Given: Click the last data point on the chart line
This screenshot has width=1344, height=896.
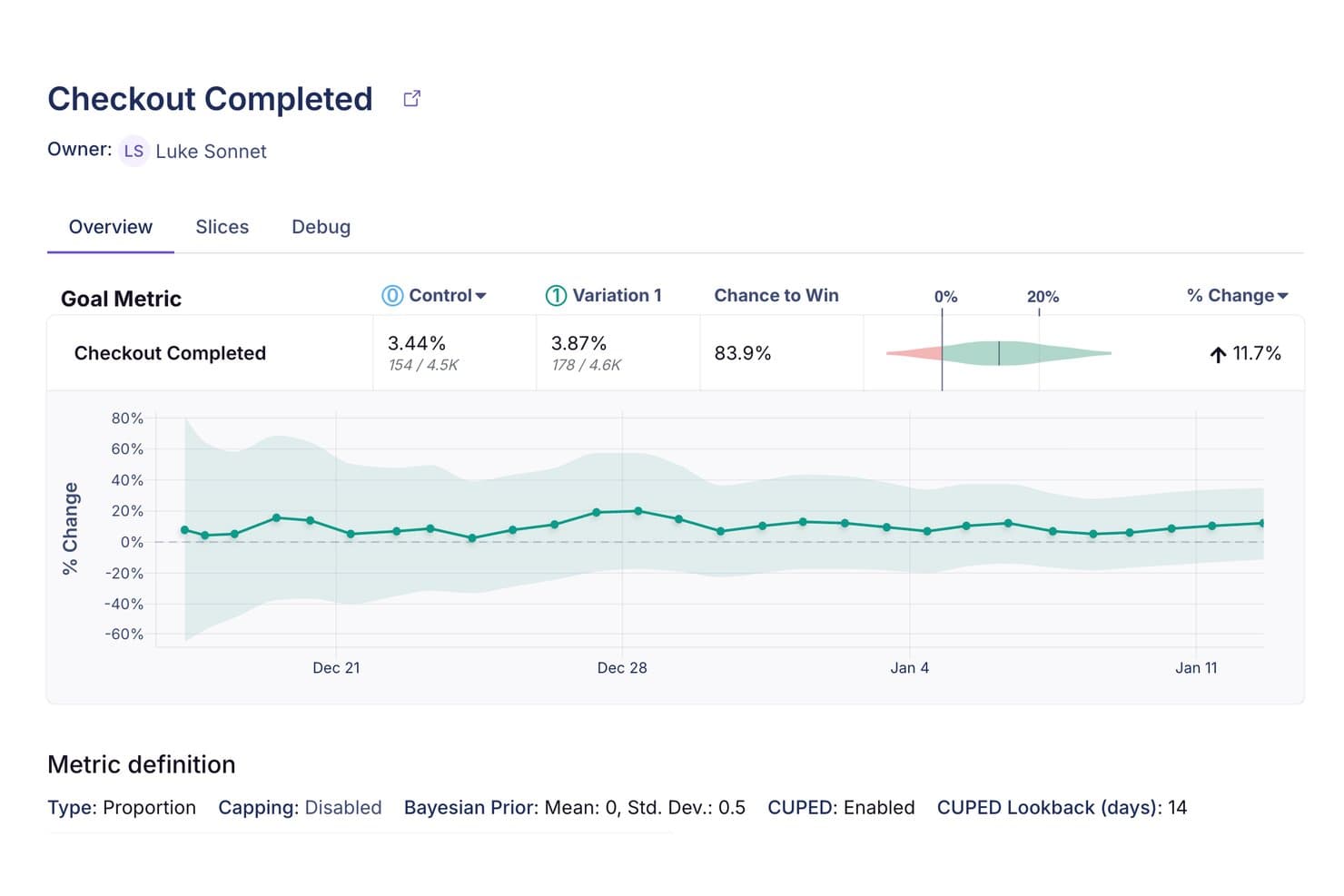Looking at the screenshot, I should 1262,523.
